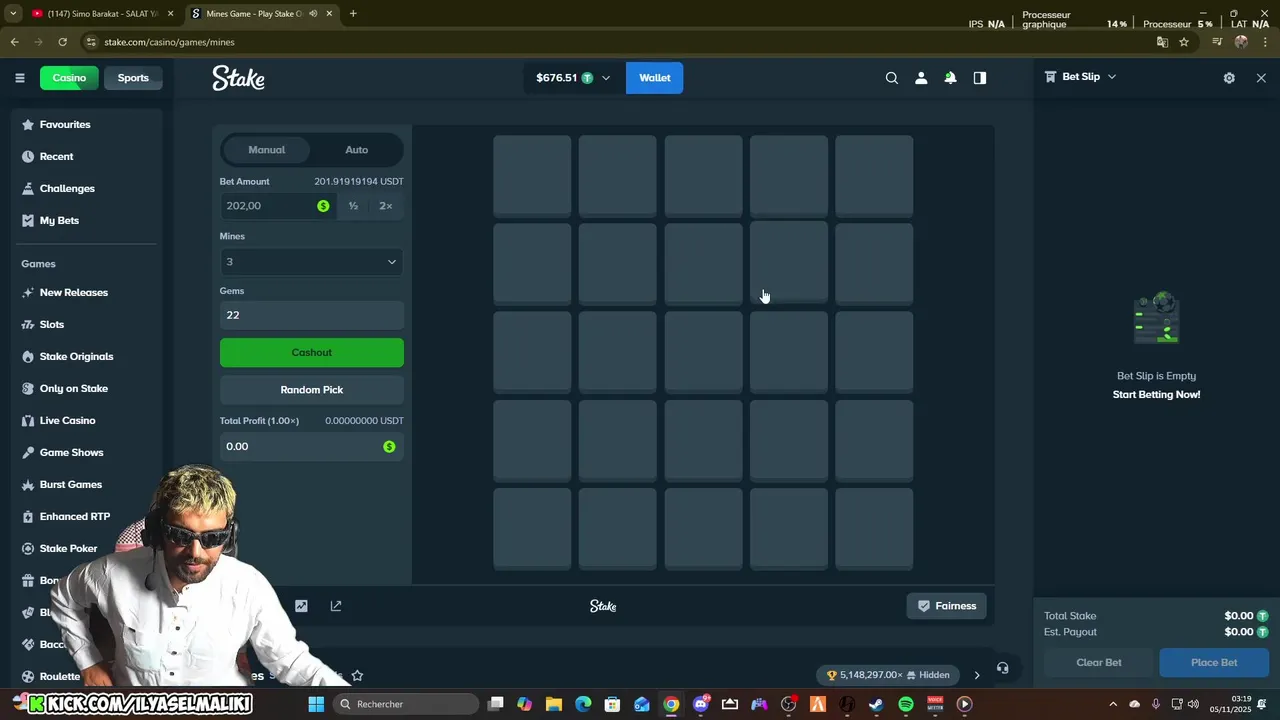This screenshot has width=1280, height=720.
Task: Click the Total Profit currency coin icon
Action: point(389,447)
